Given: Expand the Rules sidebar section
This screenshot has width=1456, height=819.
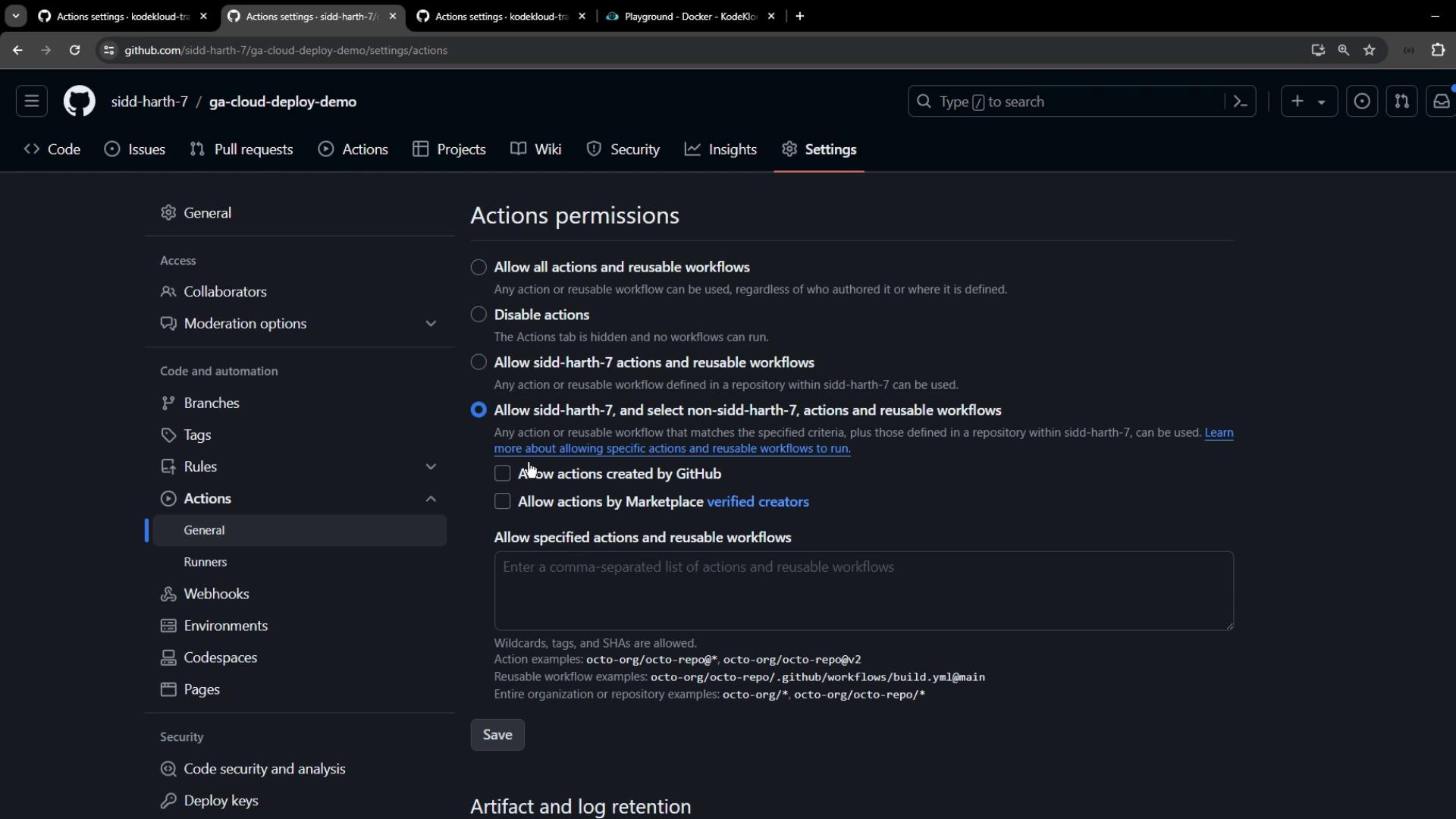Looking at the screenshot, I should pyautogui.click(x=431, y=467).
